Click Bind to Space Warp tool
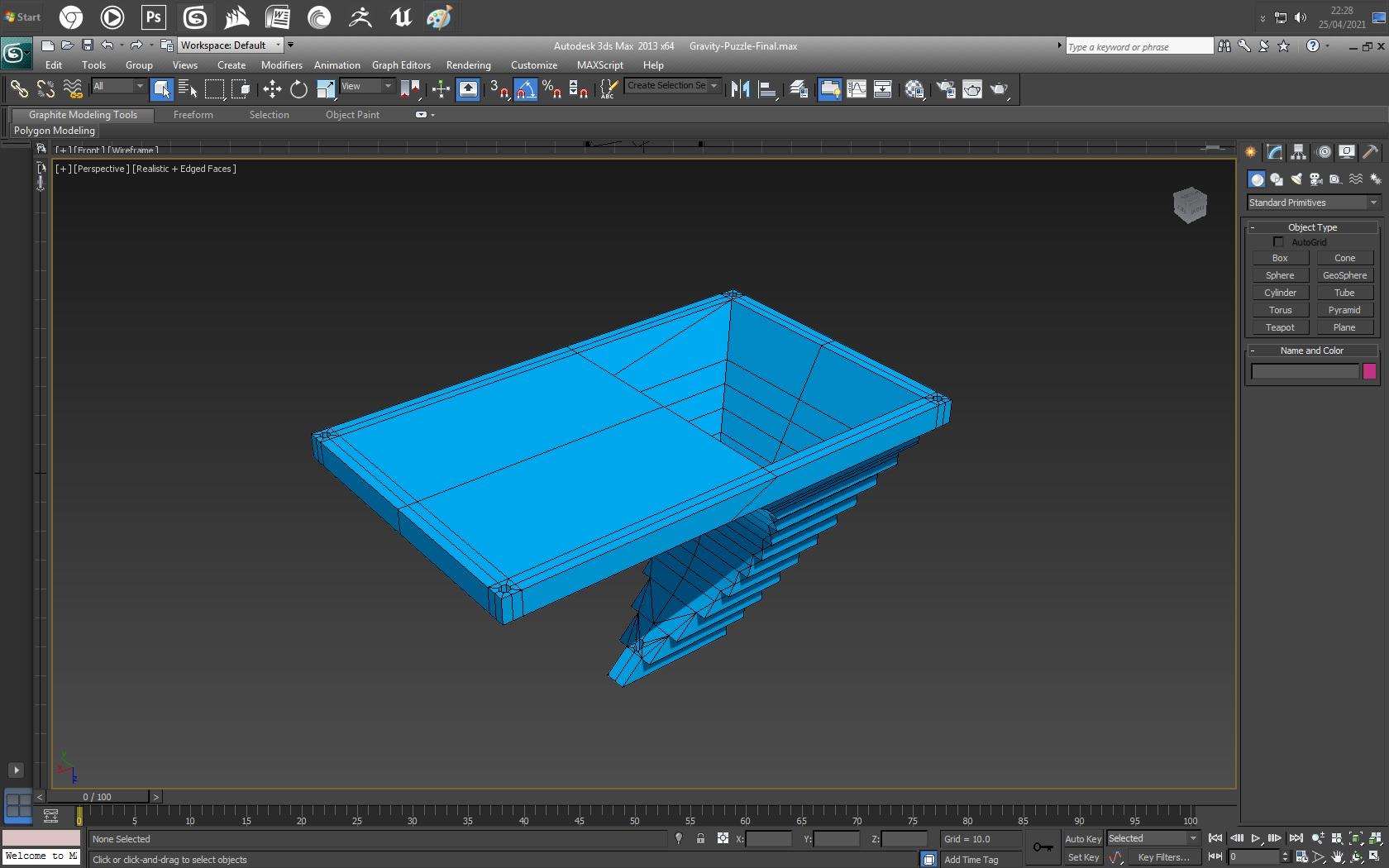The image size is (1389, 868). tap(73, 89)
